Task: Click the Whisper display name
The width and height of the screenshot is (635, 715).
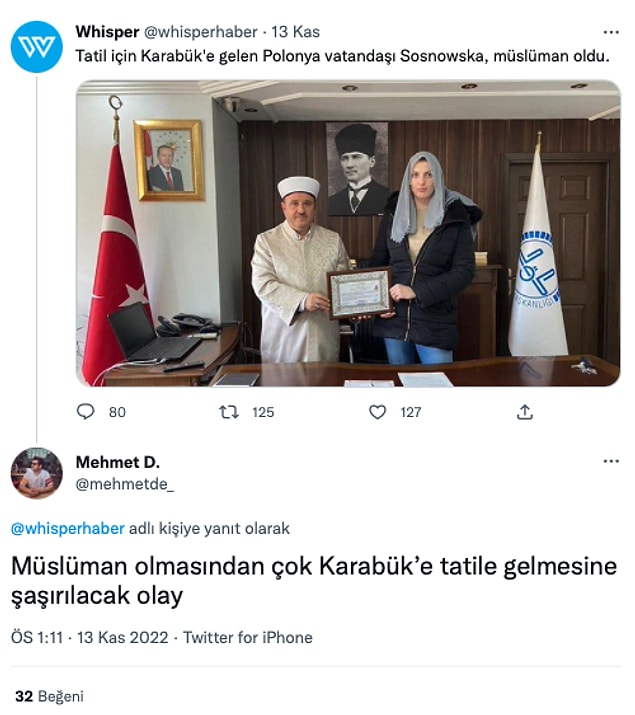Action: (x=107, y=32)
